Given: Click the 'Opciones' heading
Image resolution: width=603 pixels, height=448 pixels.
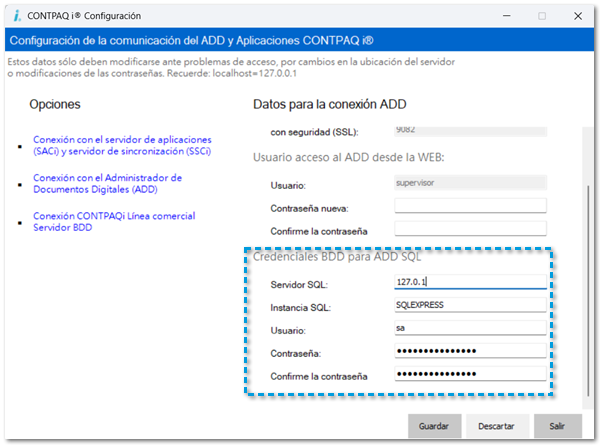Looking at the screenshot, I should click(x=55, y=104).
